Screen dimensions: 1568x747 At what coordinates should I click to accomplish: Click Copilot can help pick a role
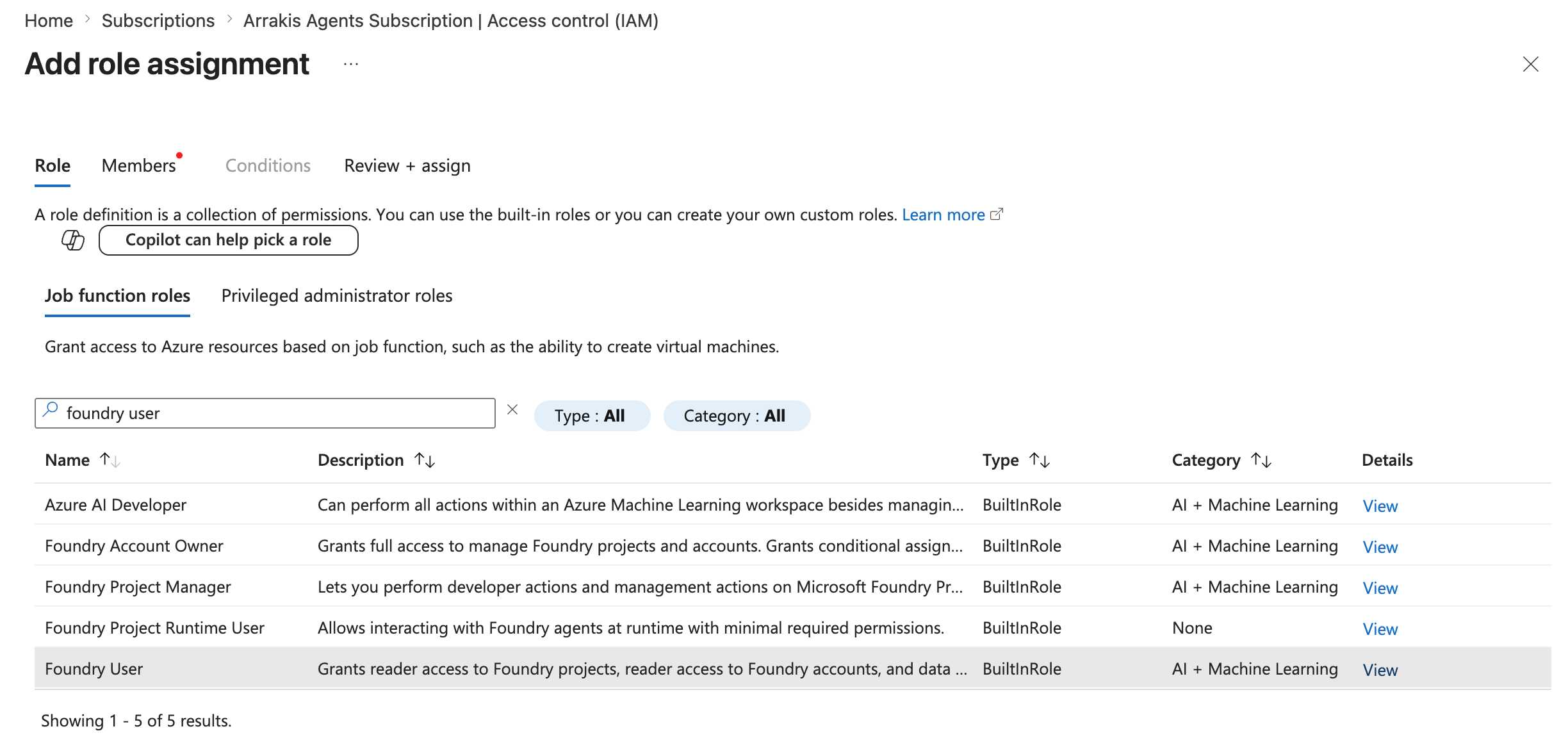point(229,240)
